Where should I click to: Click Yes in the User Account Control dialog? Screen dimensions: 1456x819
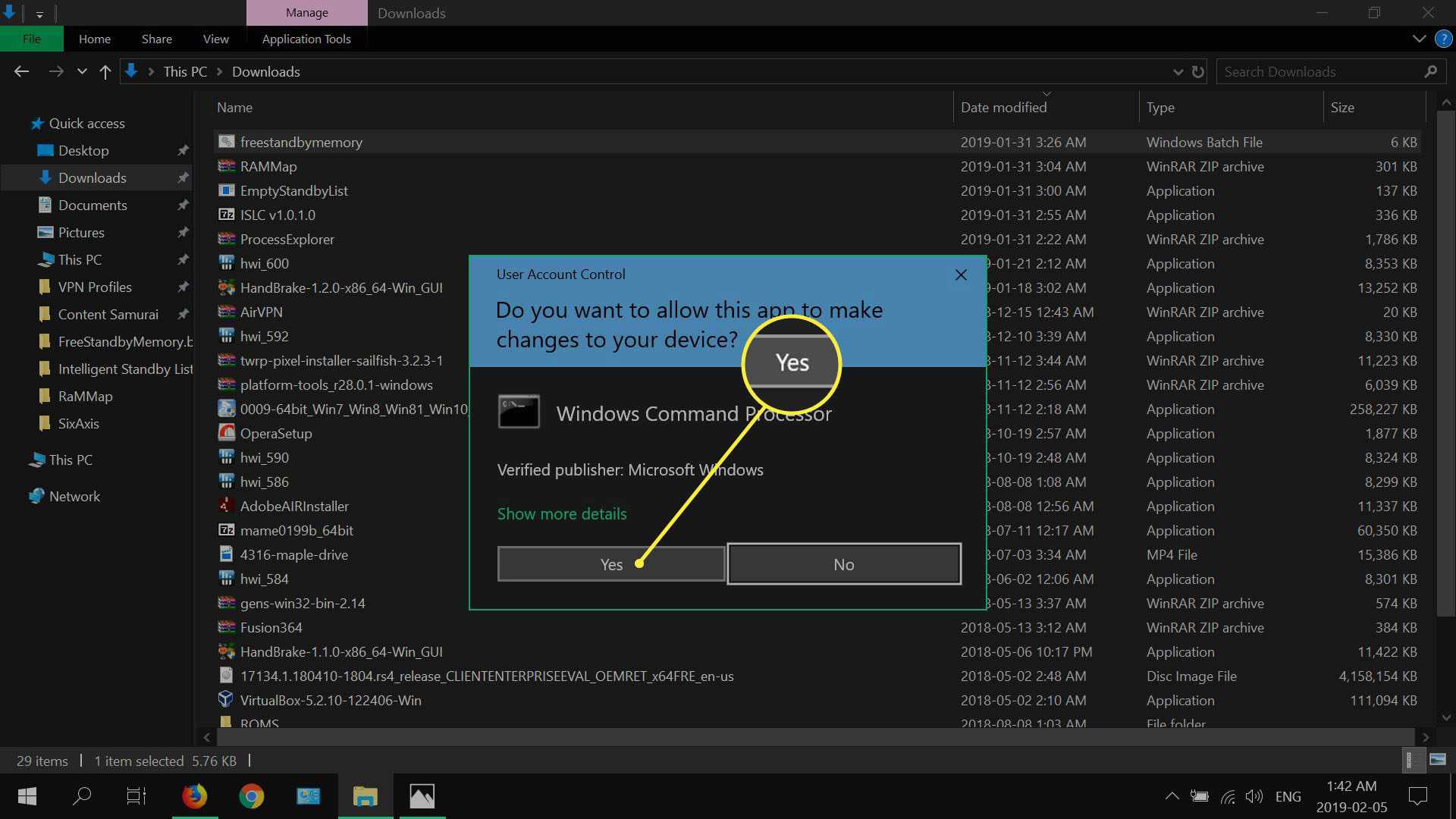pyautogui.click(x=611, y=564)
